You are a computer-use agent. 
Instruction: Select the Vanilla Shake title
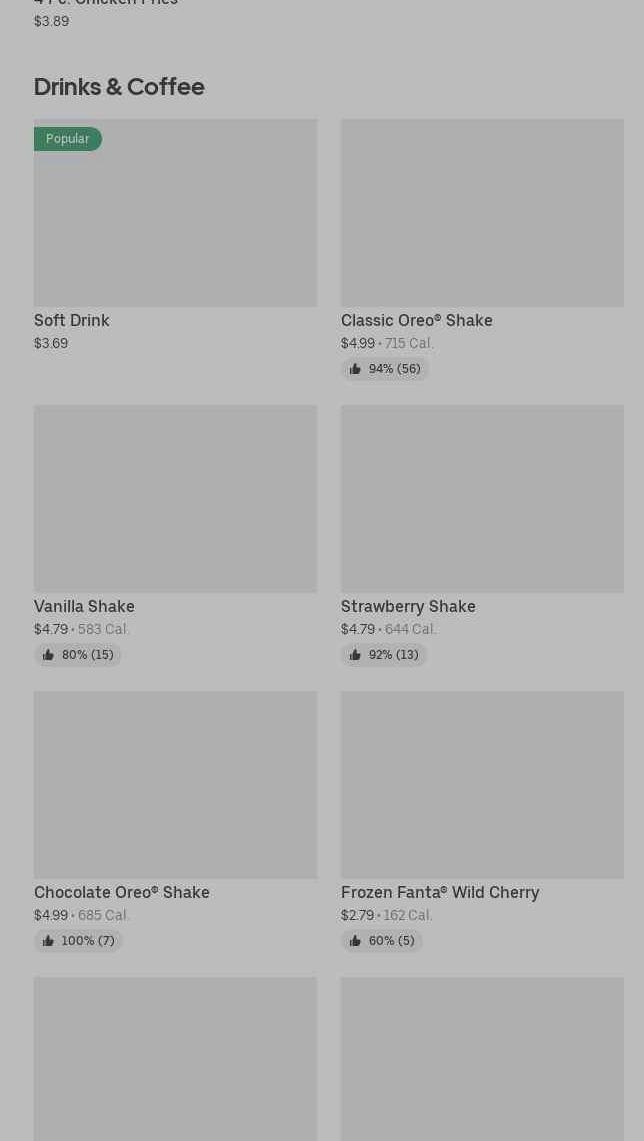tap(84, 606)
